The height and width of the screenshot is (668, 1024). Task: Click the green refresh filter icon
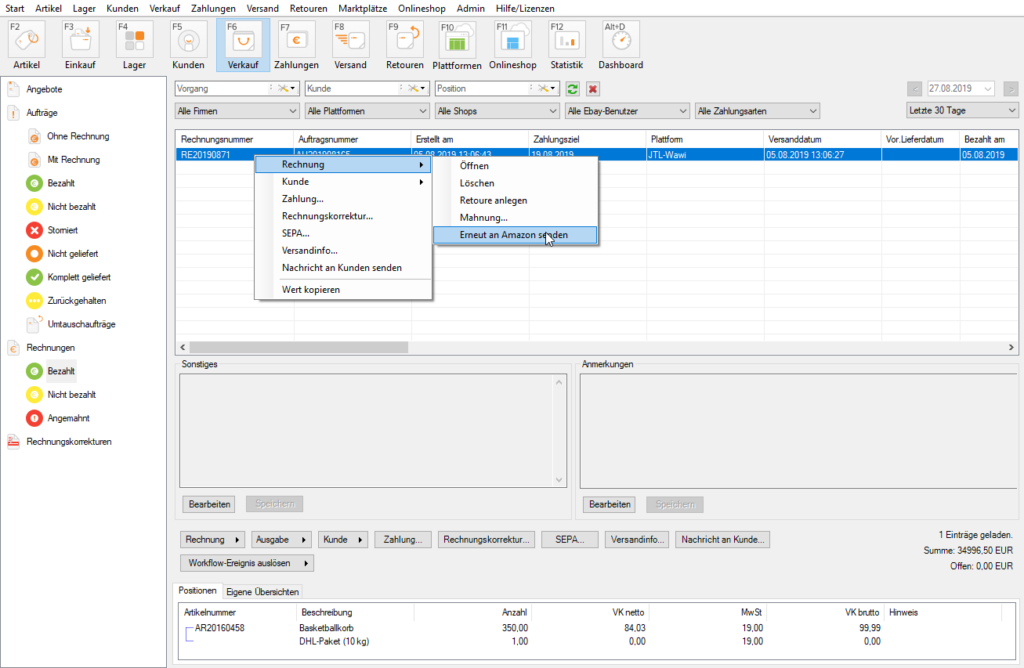573,89
